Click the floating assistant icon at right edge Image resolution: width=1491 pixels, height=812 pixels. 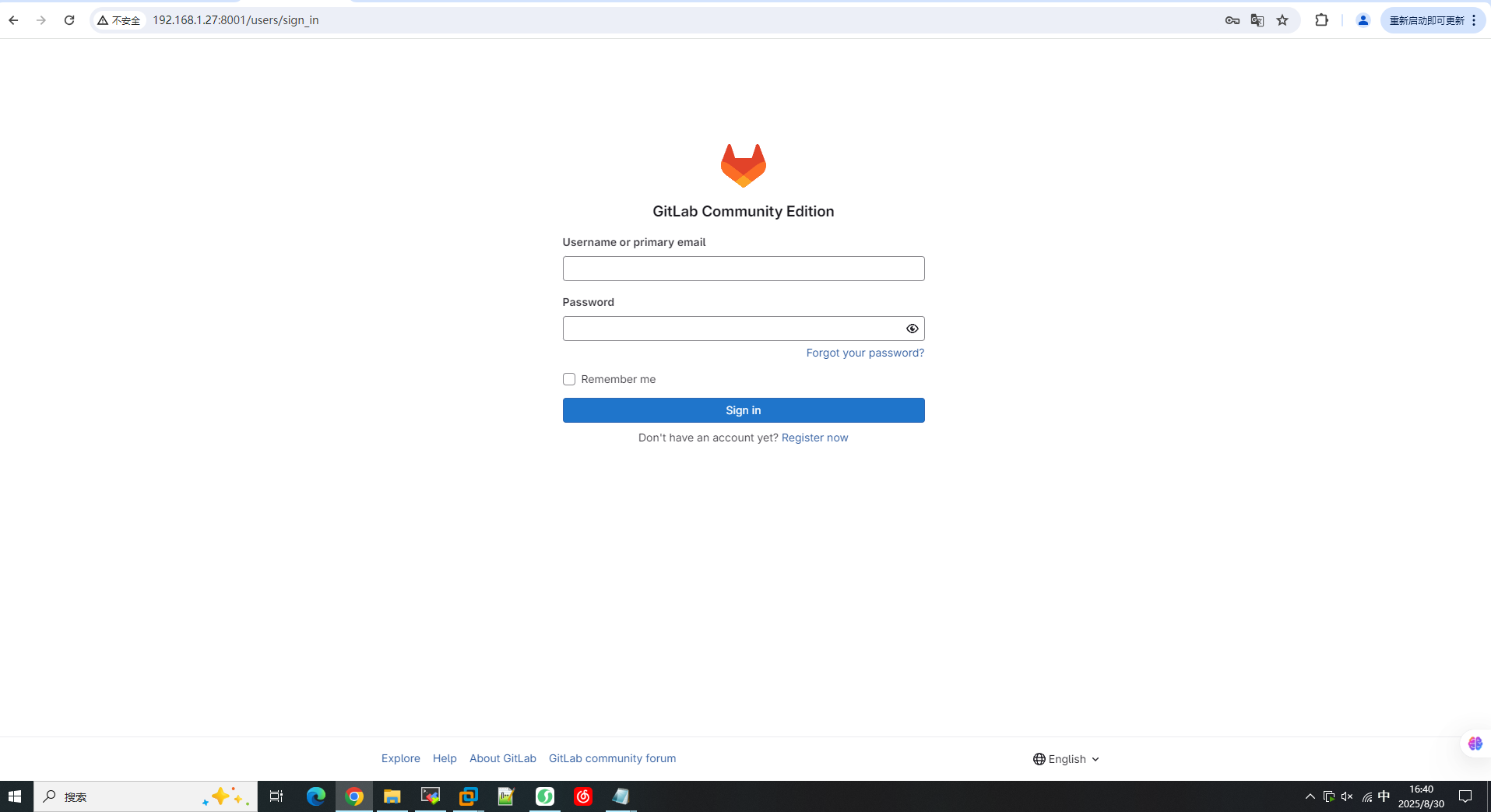point(1475,743)
